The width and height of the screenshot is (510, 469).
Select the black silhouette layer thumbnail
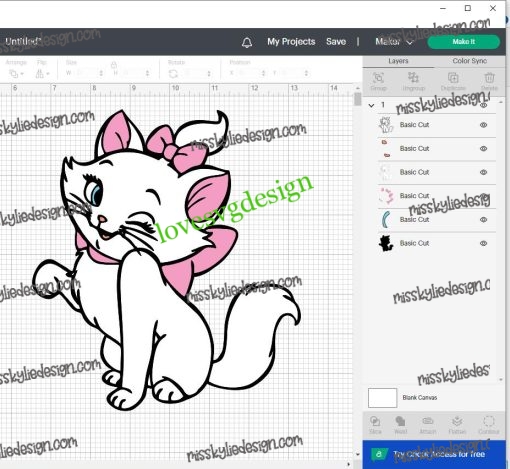point(386,243)
